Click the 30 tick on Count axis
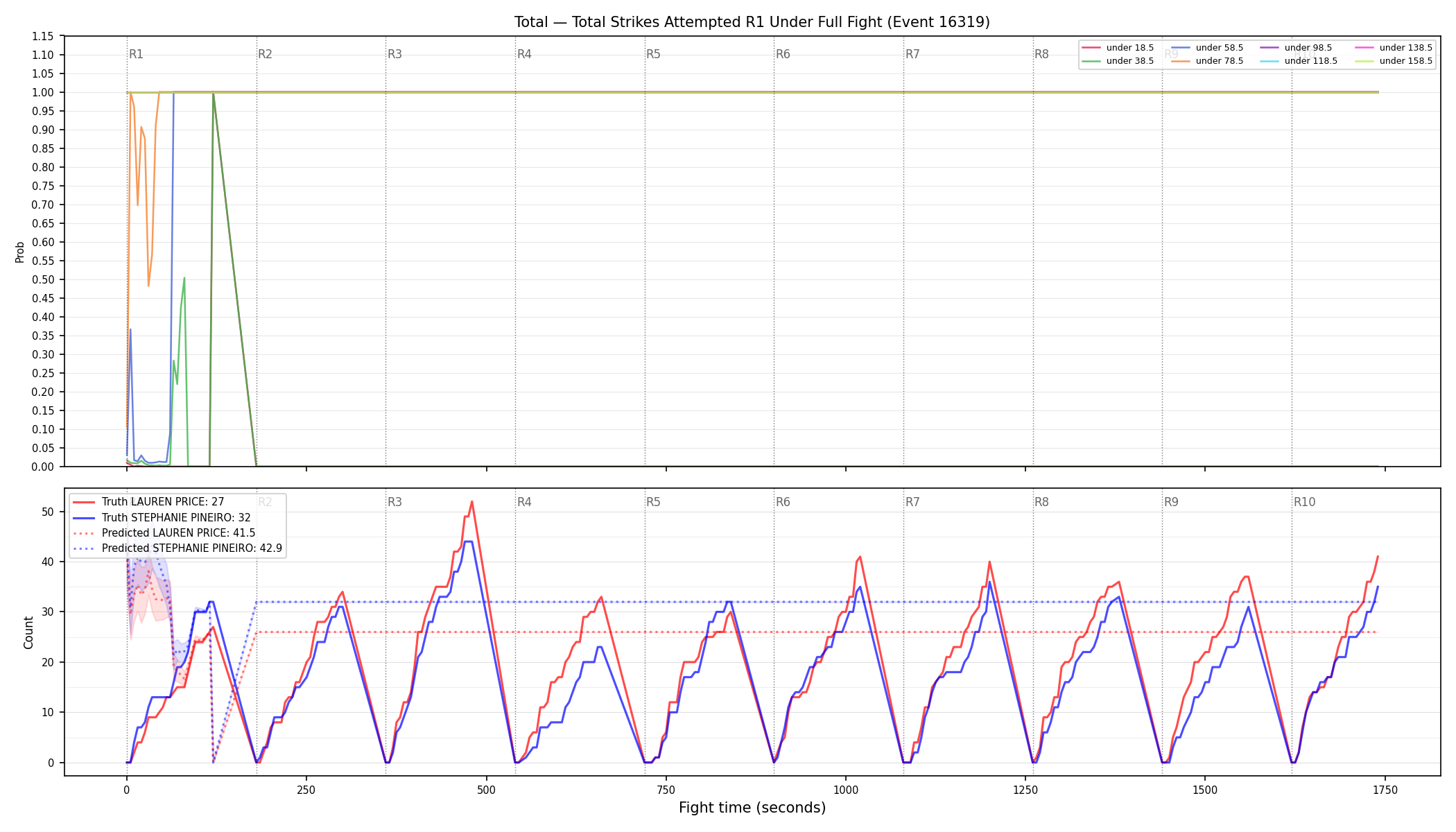The width and height of the screenshot is (1456, 832). 47,612
